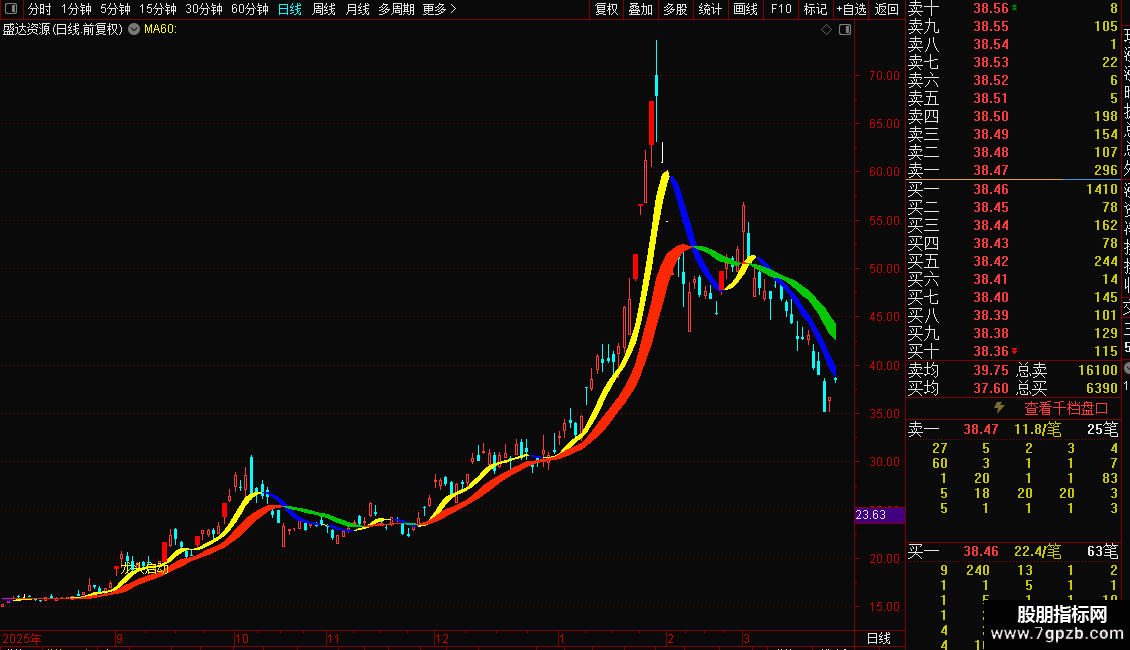The image size is (1130, 650).
Task: Click the 标记 mark button
Action: [x=815, y=9]
